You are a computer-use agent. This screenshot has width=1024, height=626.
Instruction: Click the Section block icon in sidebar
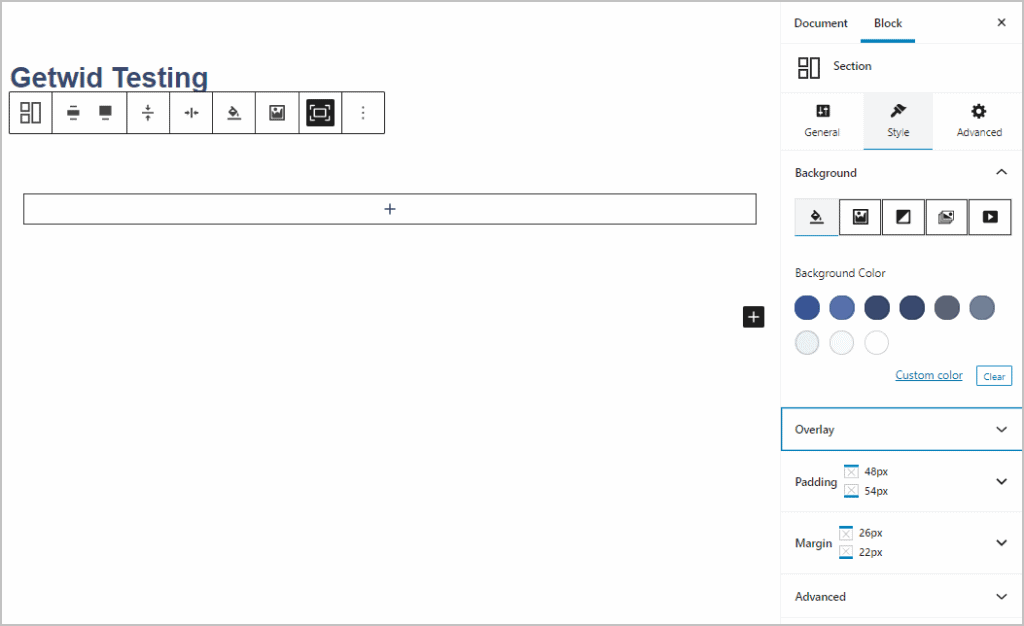click(x=808, y=67)
